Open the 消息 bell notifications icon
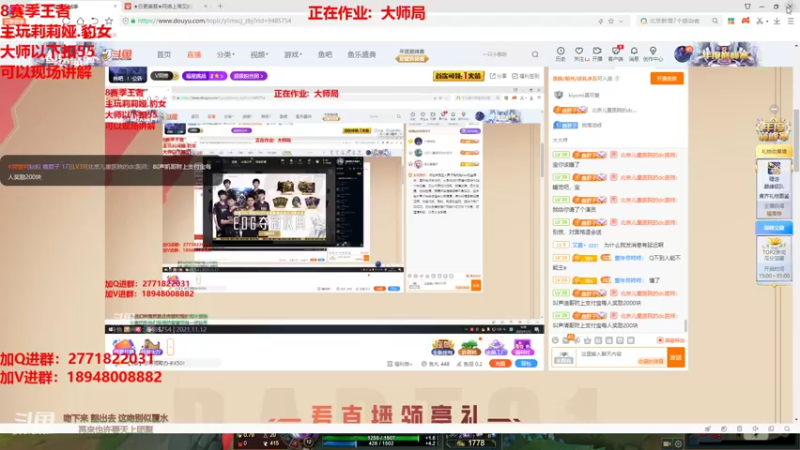Screen dimensions: 800x450 click(x=634, y=54)
